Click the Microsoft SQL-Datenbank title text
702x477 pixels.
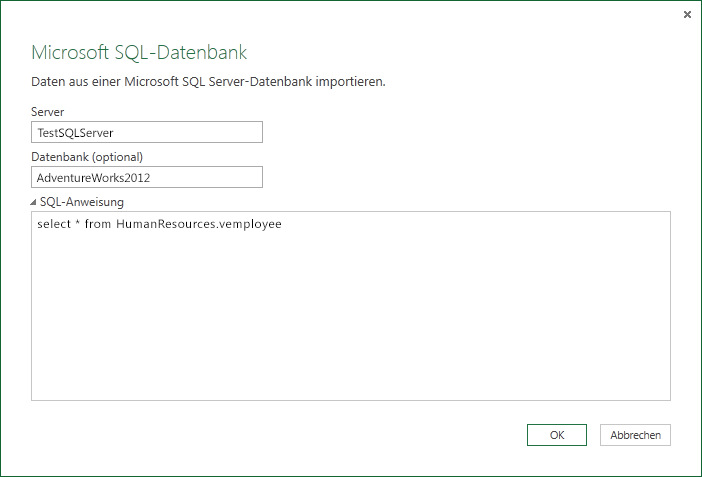tap(139, 52)
